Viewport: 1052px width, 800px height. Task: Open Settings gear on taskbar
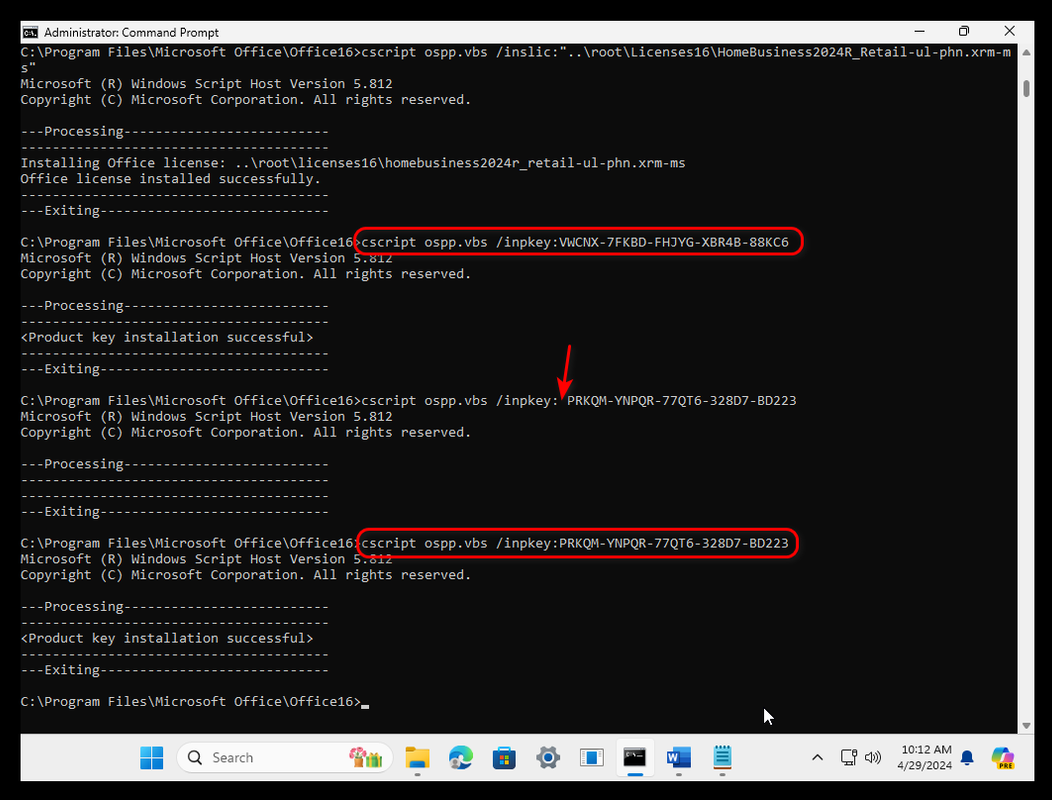point(548,758)
